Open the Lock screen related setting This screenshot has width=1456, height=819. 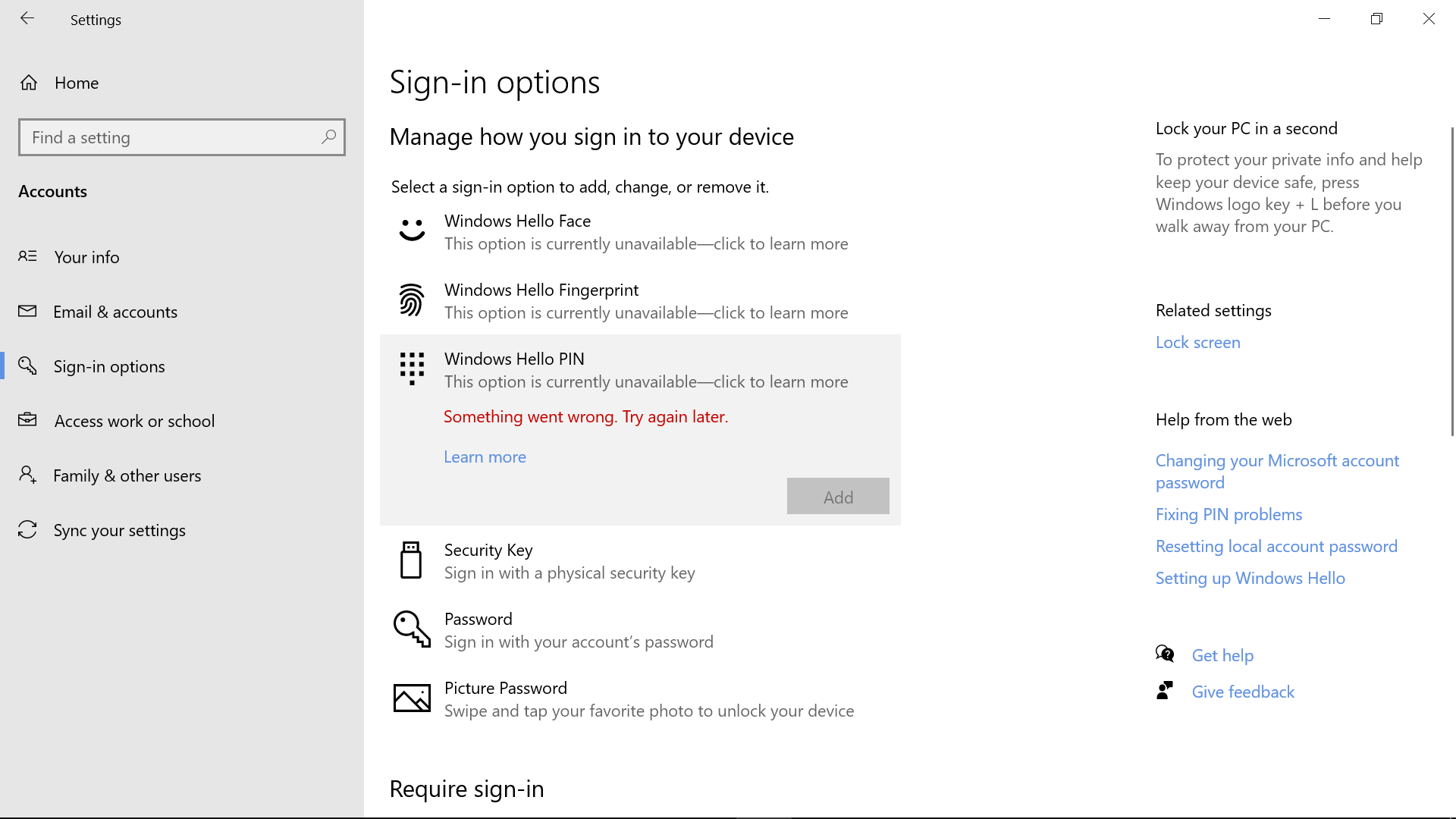coord(1197,342)
